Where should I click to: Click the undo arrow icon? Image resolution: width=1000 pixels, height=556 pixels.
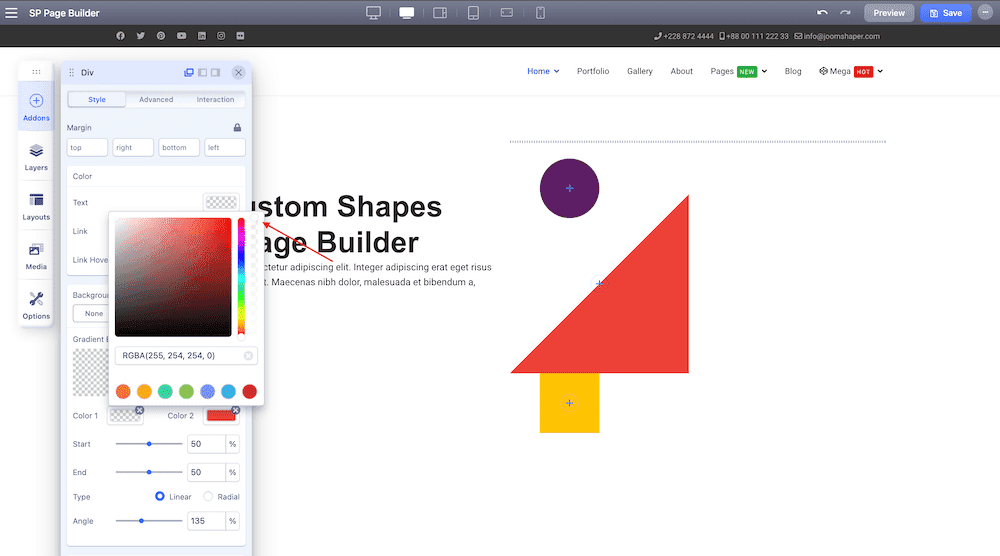click(822, 13)
